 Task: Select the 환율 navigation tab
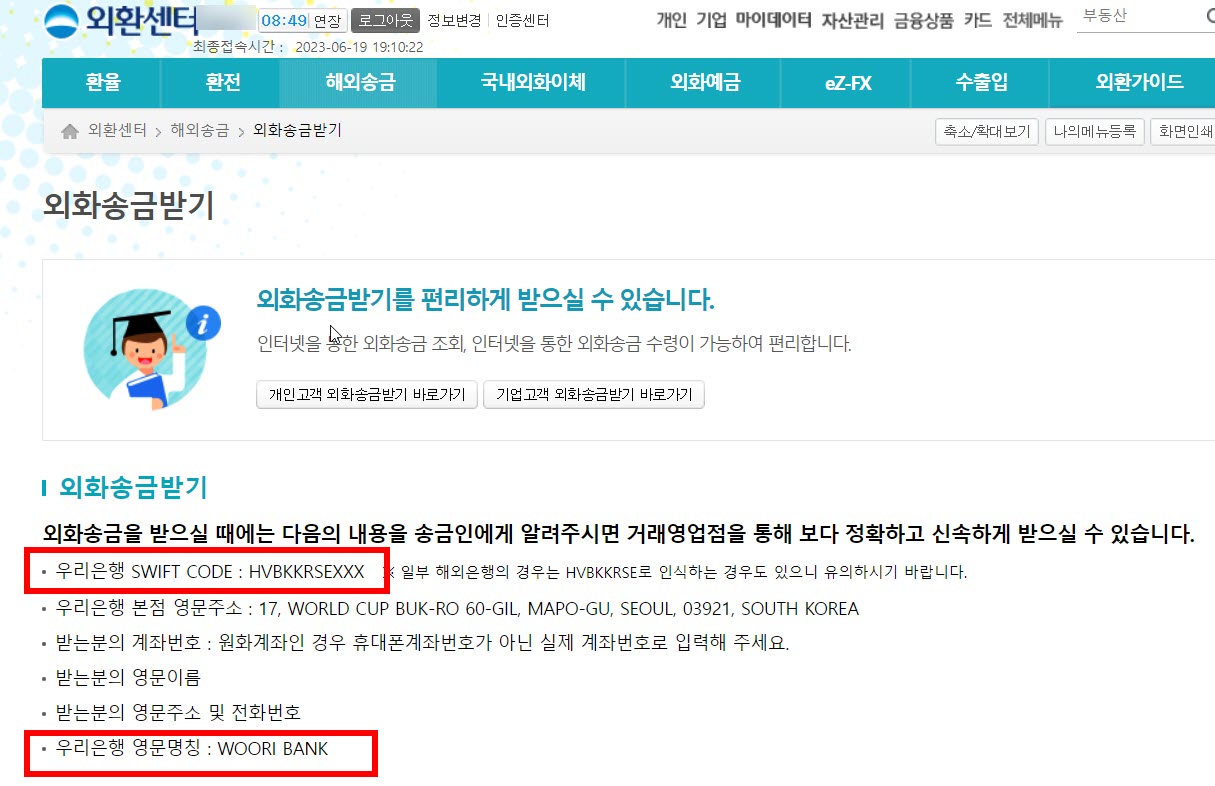102,83
